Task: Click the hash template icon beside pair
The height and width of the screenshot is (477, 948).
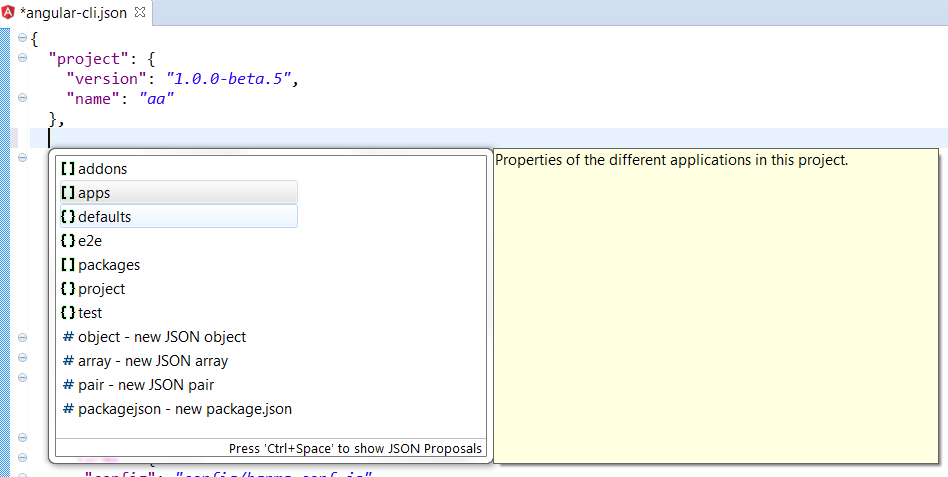Action: (68, 385)
